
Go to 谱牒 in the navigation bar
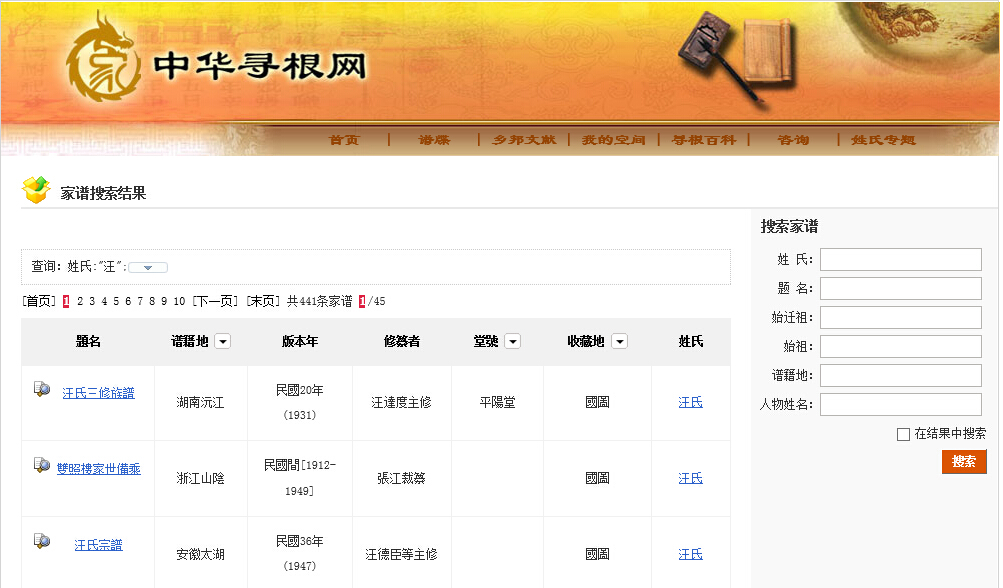pos(434,140)
